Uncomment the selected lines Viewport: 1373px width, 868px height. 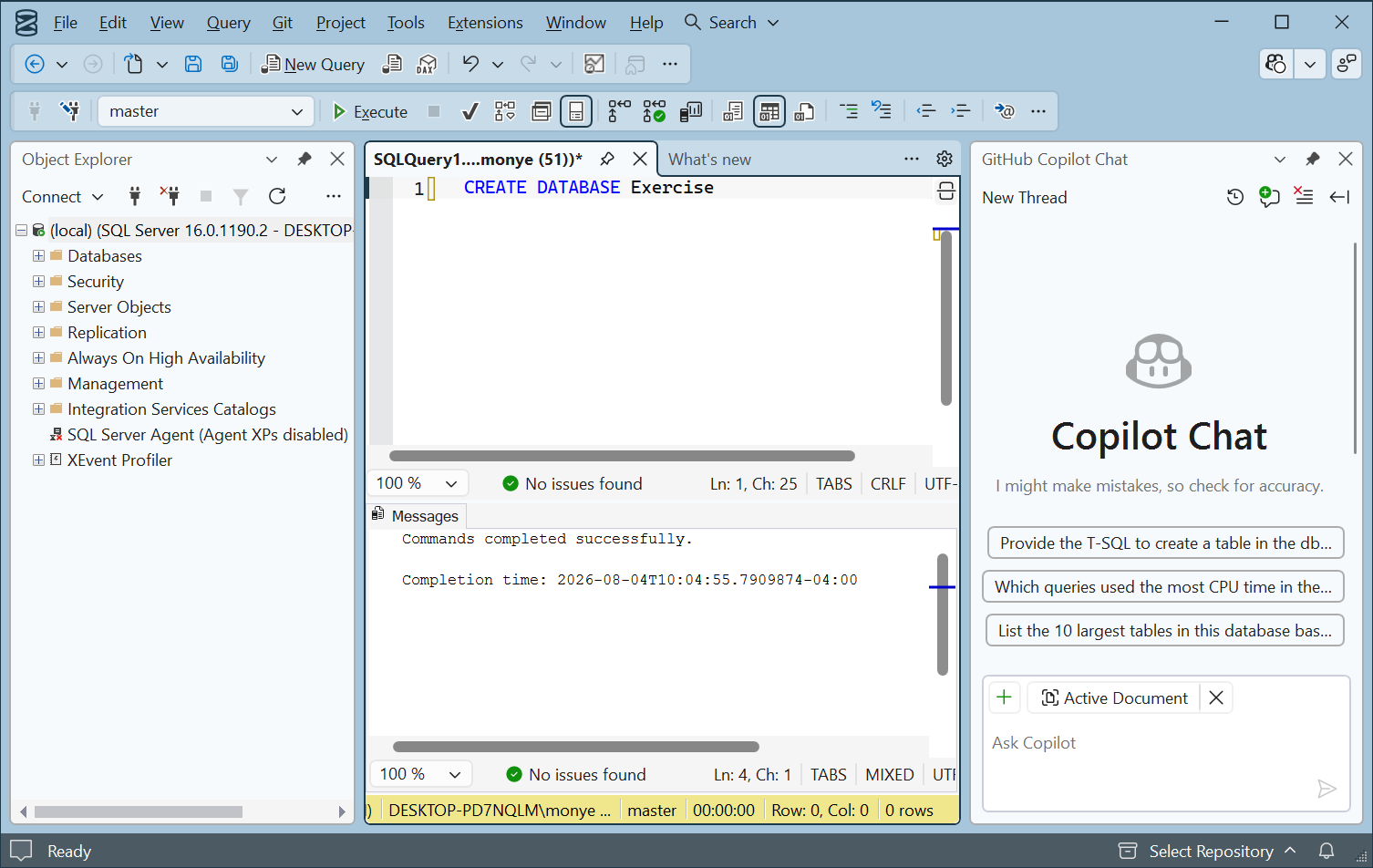point(881,111)
